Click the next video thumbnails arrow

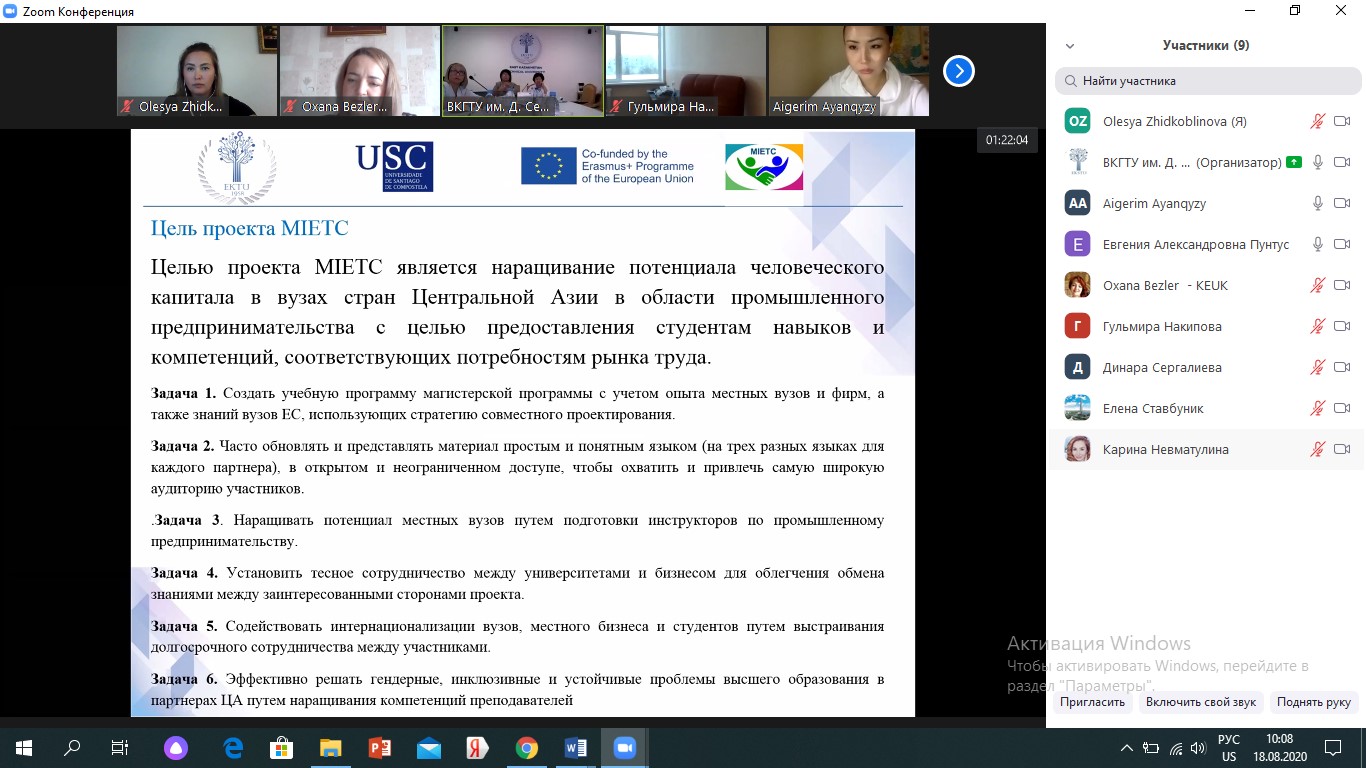958,71
